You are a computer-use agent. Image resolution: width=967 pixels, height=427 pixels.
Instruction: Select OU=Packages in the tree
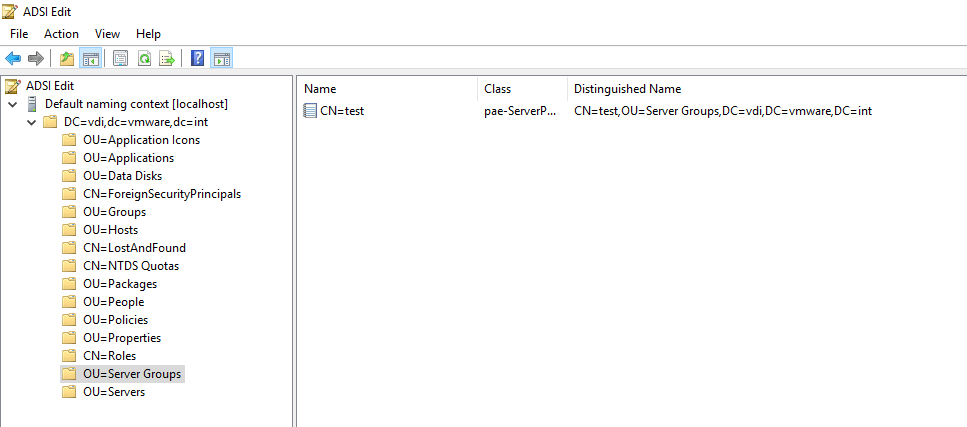point(120,284)
